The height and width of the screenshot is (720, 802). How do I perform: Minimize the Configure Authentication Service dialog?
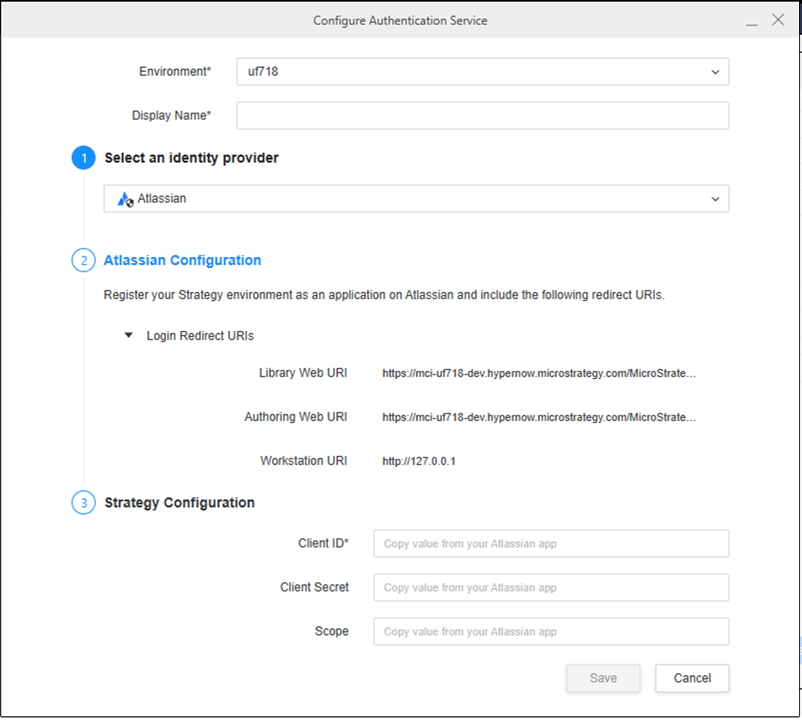click(x=750, y=20)
